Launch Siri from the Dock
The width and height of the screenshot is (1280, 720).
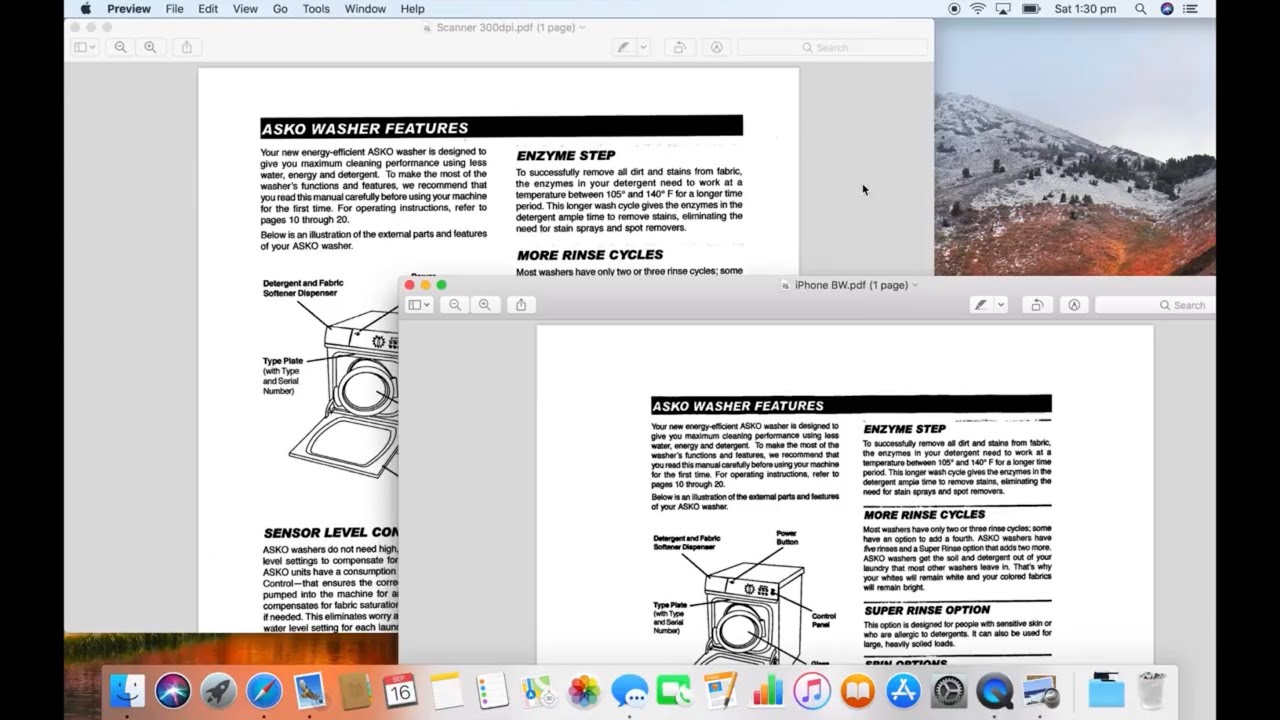click(x=173, y=691)
